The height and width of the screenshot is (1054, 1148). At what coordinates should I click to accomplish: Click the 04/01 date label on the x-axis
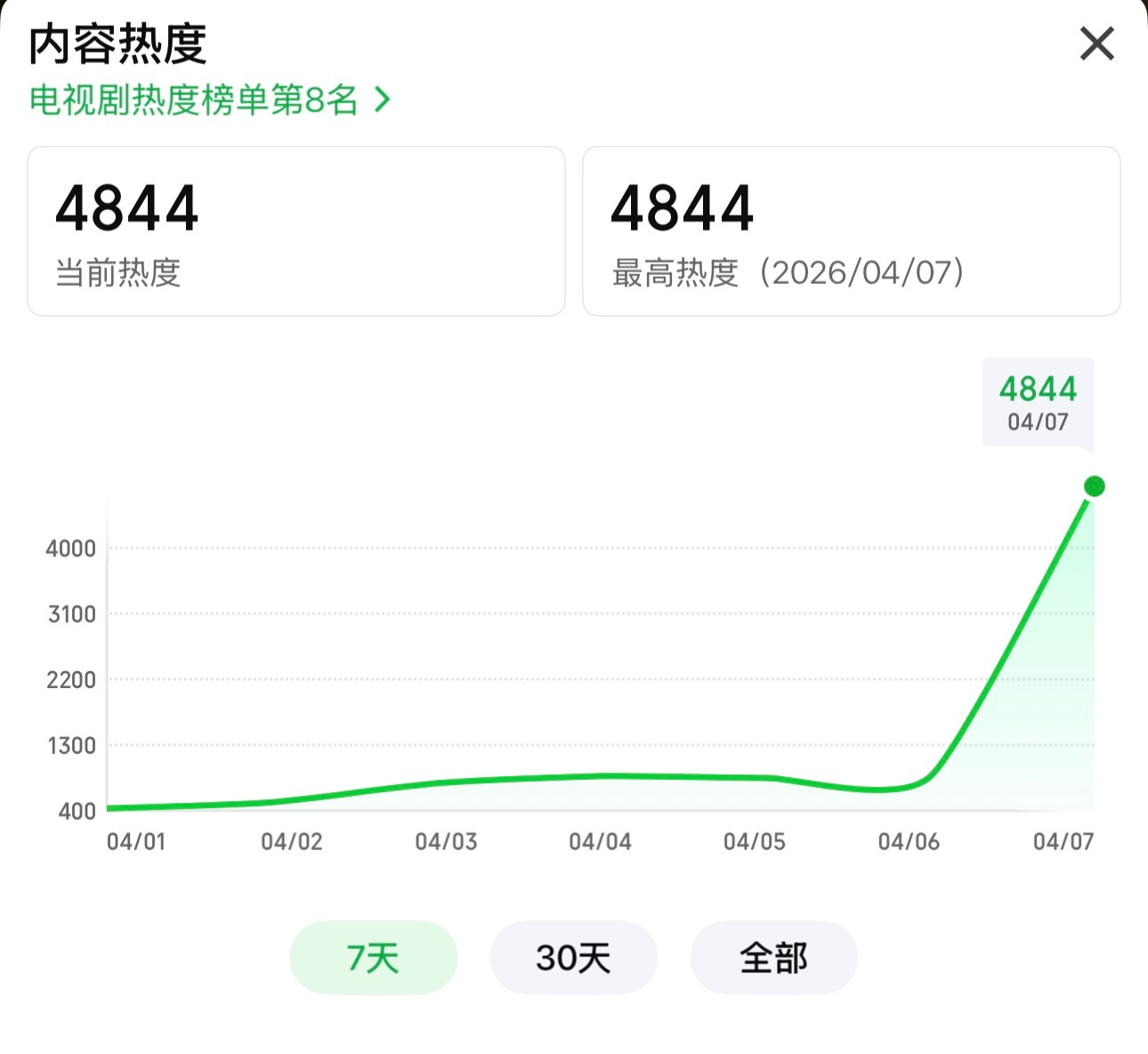point(136,842)
